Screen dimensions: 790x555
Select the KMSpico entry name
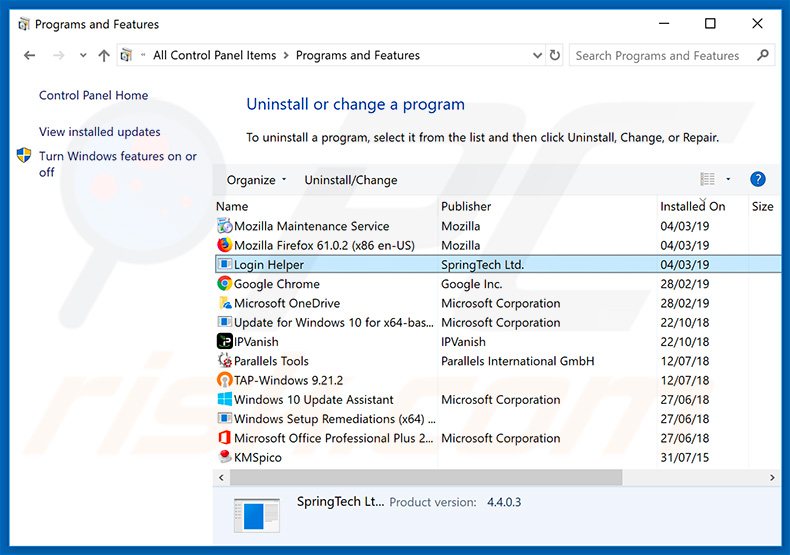coord(258,457)
